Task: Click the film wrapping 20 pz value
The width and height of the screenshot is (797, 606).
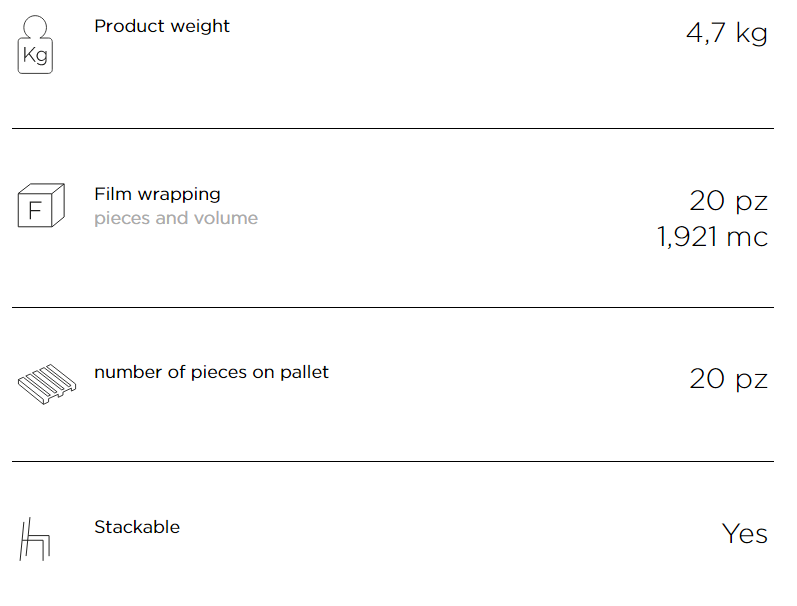Action: [x=728, y=201]
